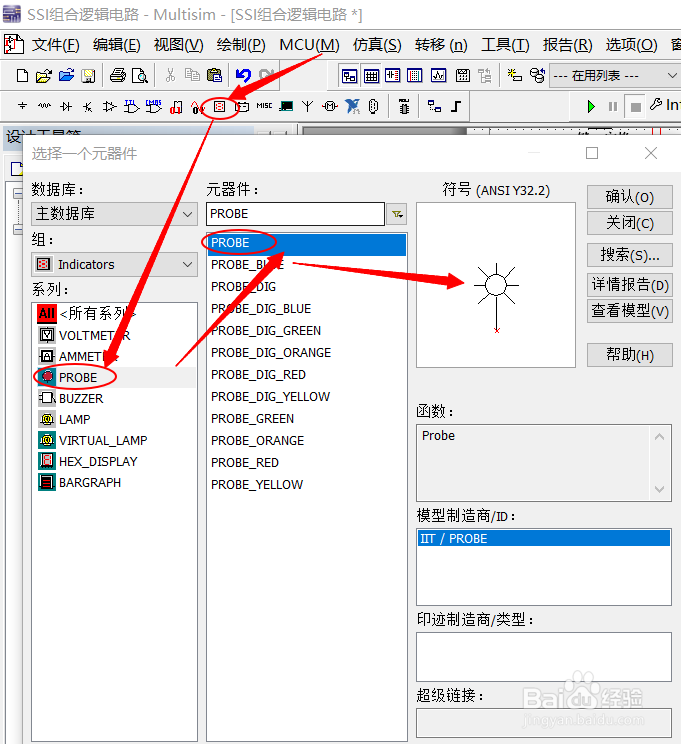Open the 绘制(P) menu

(x=241, y=45)
